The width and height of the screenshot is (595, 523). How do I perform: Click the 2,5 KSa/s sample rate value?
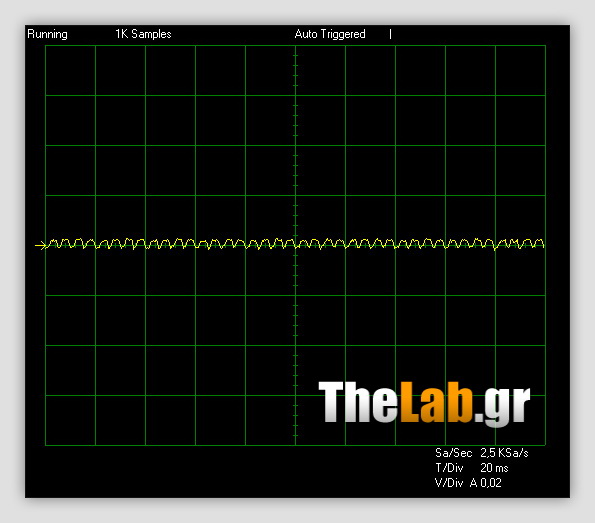pyautogui.click(x=504, y=453)
